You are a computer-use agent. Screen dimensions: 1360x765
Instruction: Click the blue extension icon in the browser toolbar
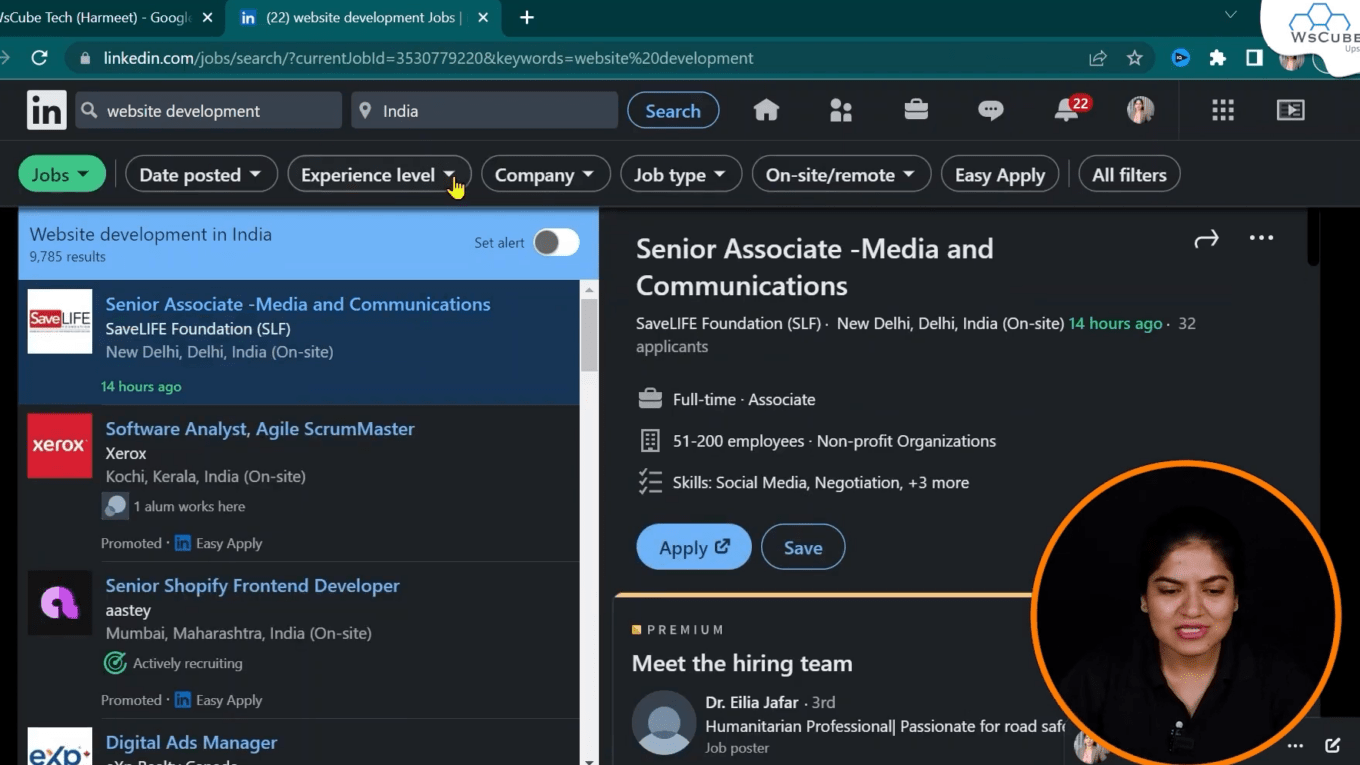click(1180, 58)
